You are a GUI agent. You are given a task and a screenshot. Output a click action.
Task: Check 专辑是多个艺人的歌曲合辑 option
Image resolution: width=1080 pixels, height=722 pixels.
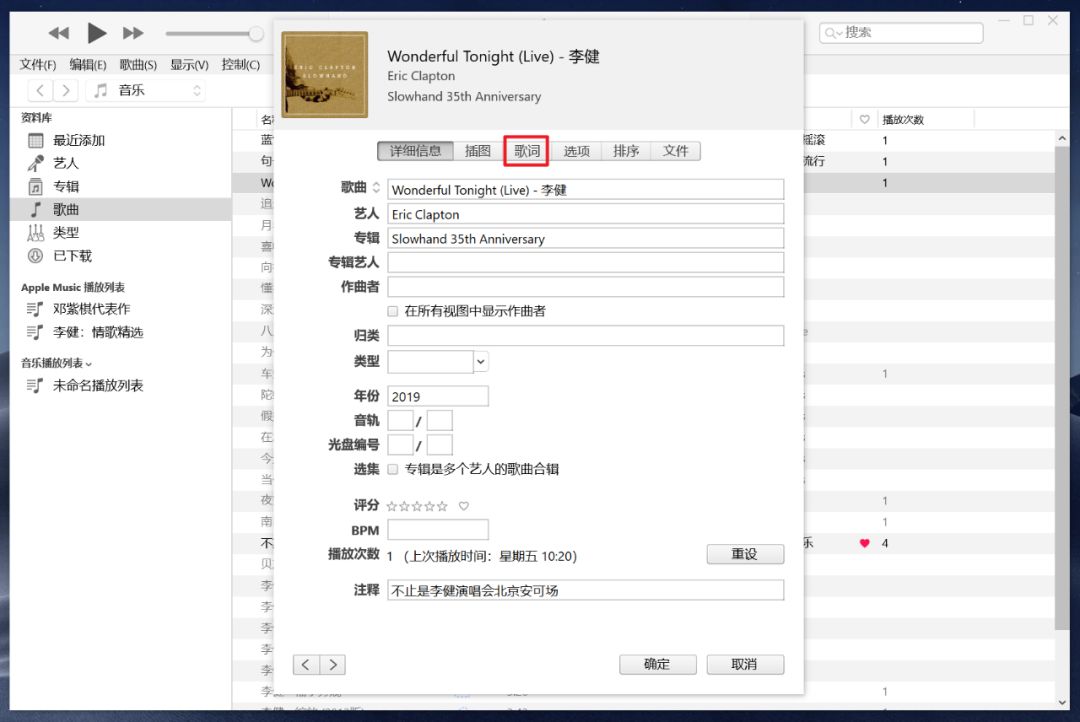click(x=392, y=469)
